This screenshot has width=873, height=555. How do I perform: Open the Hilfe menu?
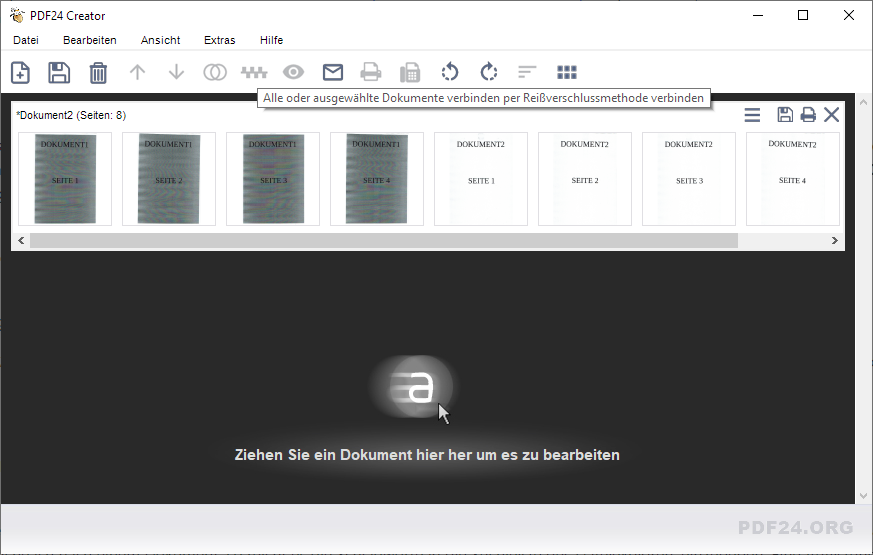[x=271, y=40]
